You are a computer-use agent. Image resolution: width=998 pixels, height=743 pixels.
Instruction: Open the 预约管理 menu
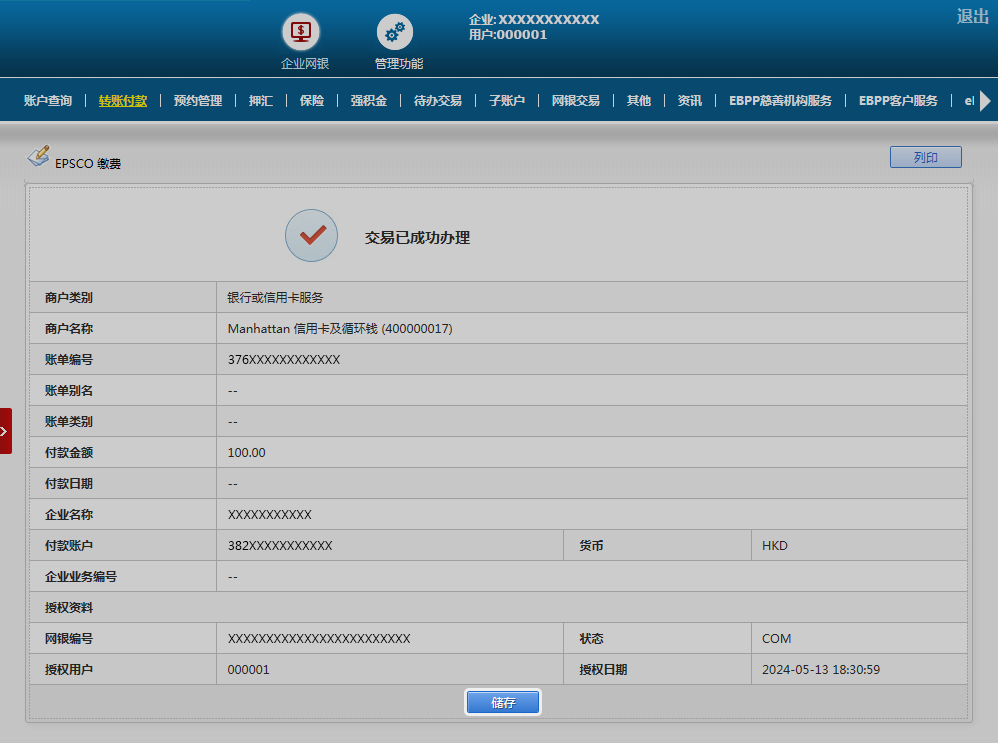tap(198, 101)
